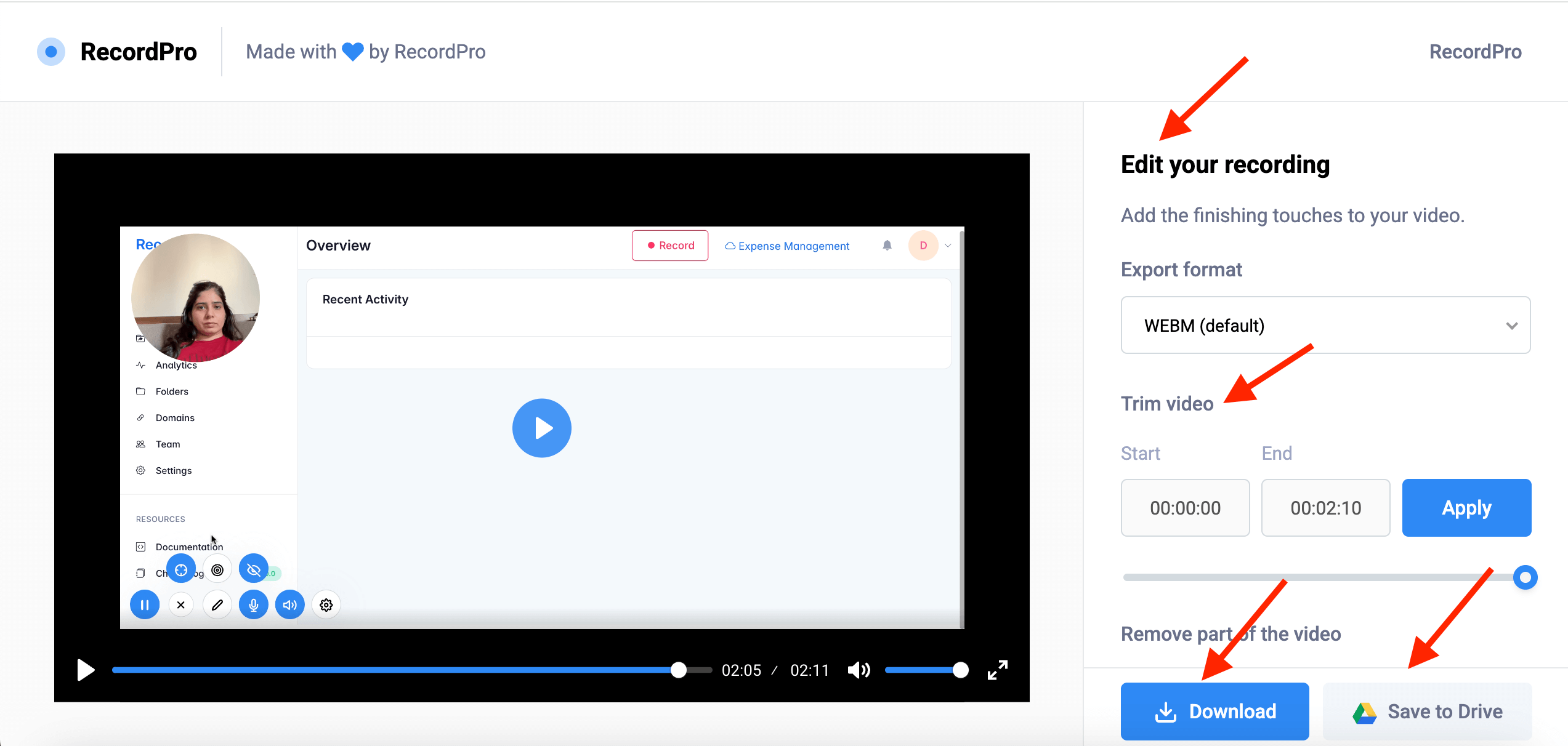Image resolution: width=1568 pixels, height=746 pixels.
Task: Toggle the hide camera eye-slash icon
Action: pos(254,570)
